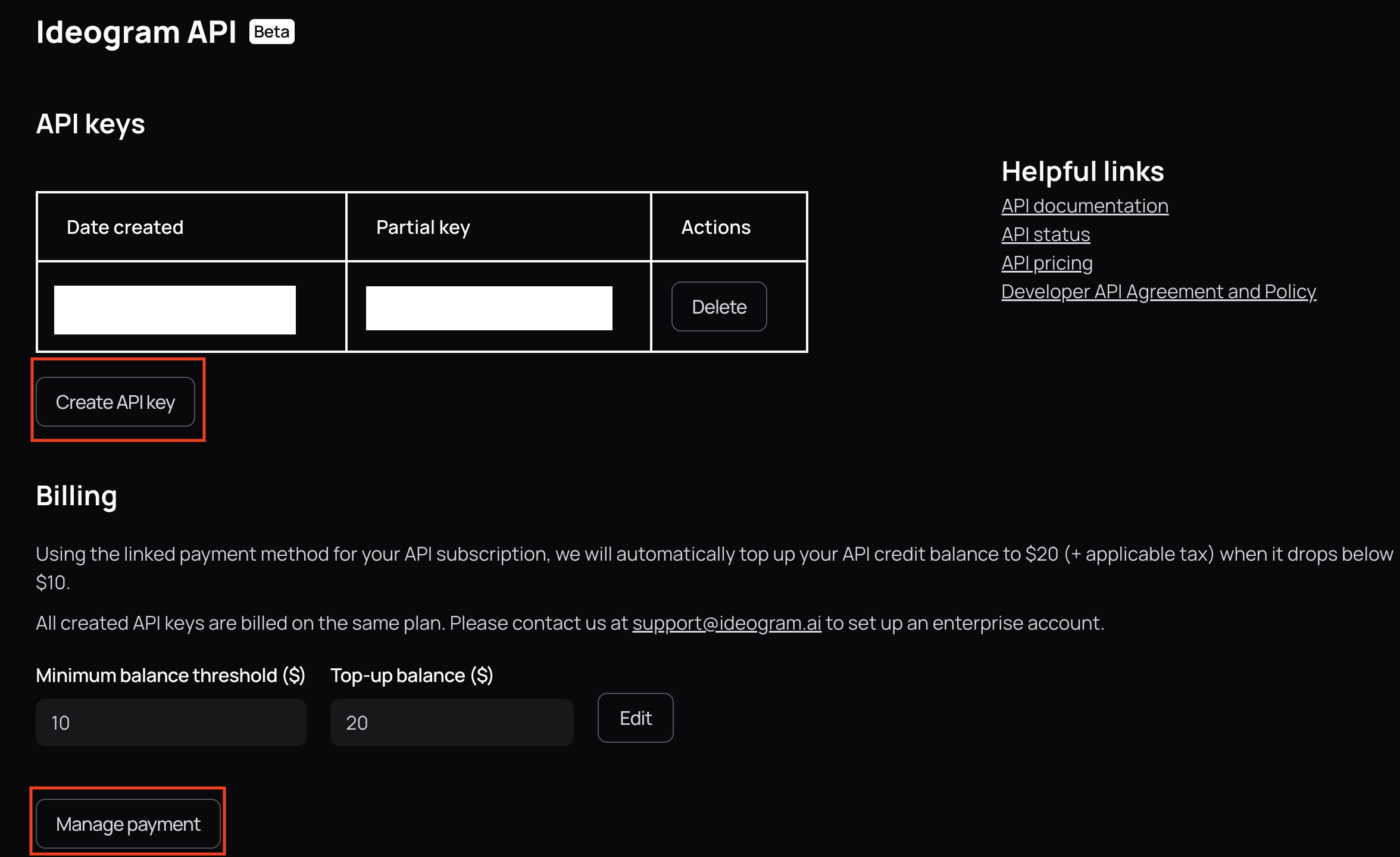Click the Minimum balance threshold field
The image size is (1400, 857).
pyautogui.click(x=171, y=722)
